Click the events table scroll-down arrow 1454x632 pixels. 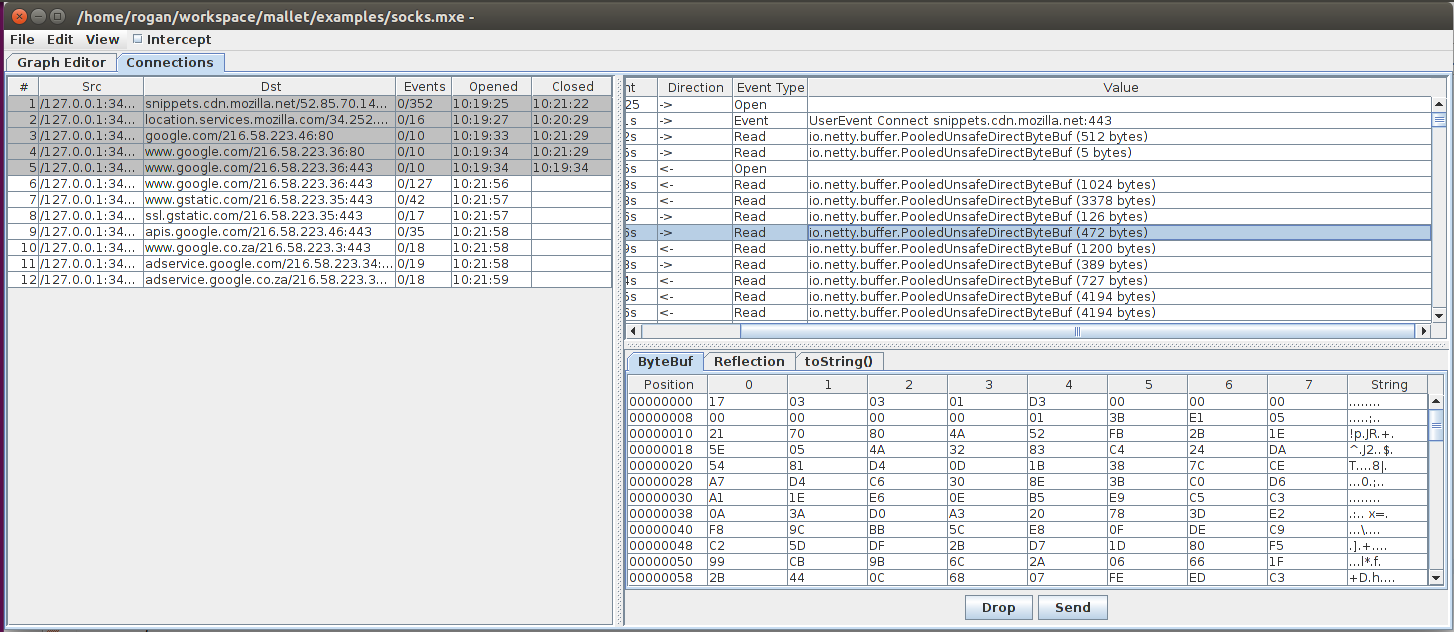[x=1439, y=316]
